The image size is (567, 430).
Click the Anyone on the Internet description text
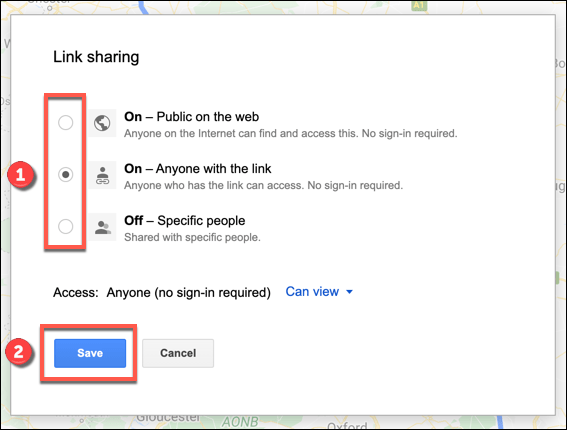[290, 133]
